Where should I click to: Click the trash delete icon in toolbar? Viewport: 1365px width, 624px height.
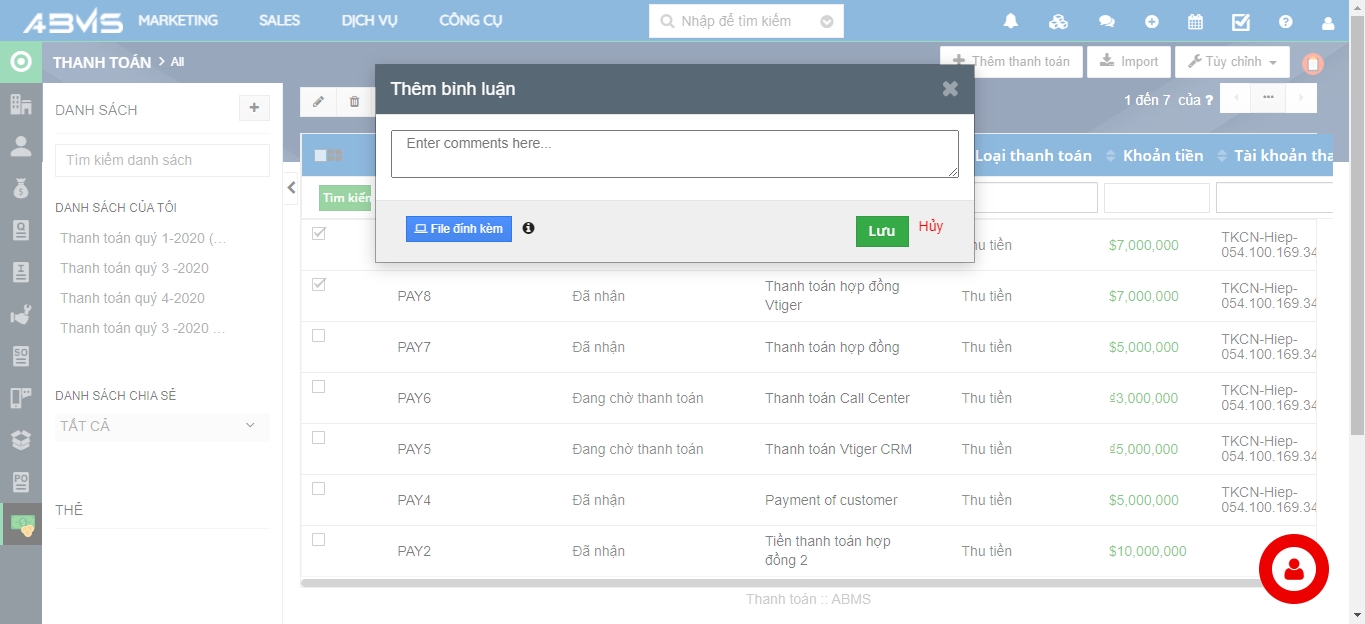(354, 101)
